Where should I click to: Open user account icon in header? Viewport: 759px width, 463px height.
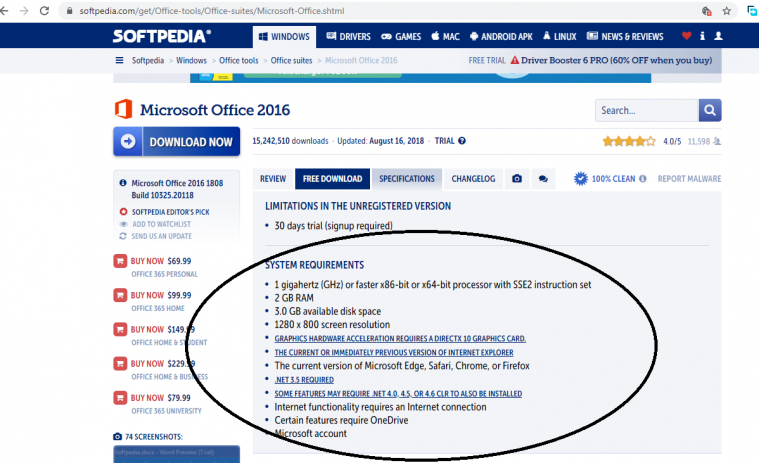(x=718, y=36)
